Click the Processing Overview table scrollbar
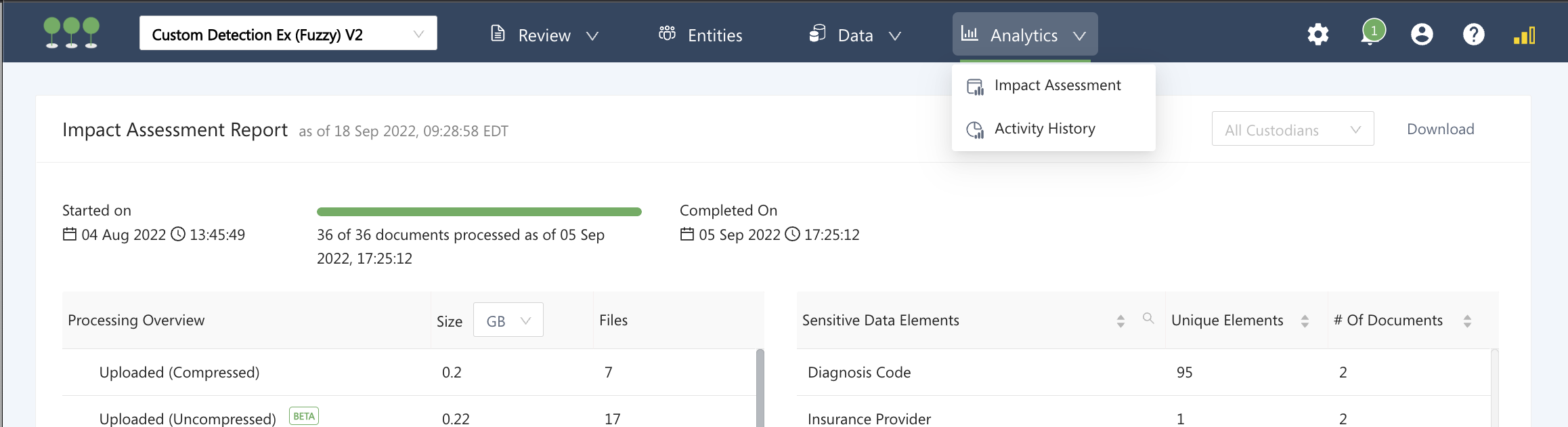This screenshot has height=427, width=1568. coord(760,388)
